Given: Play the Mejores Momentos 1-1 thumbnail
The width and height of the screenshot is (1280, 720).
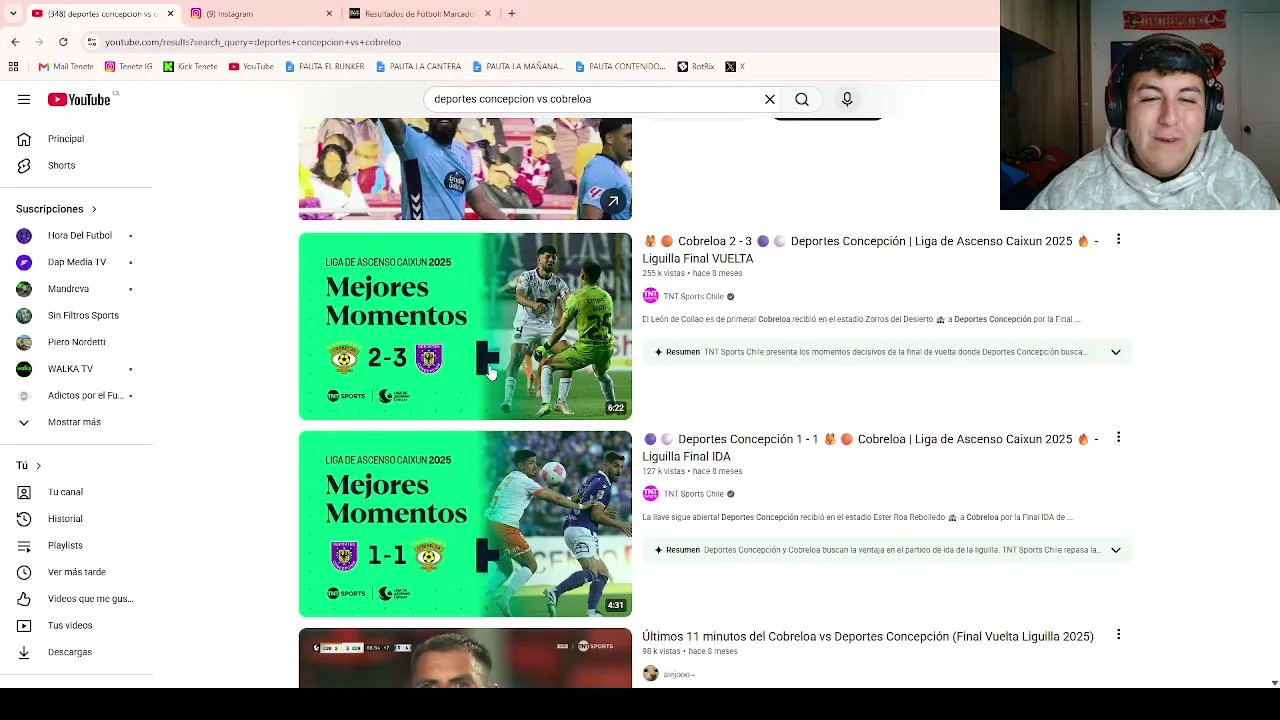Looking at the screenshot, I should pyautogui.click(x=465, y=524).
